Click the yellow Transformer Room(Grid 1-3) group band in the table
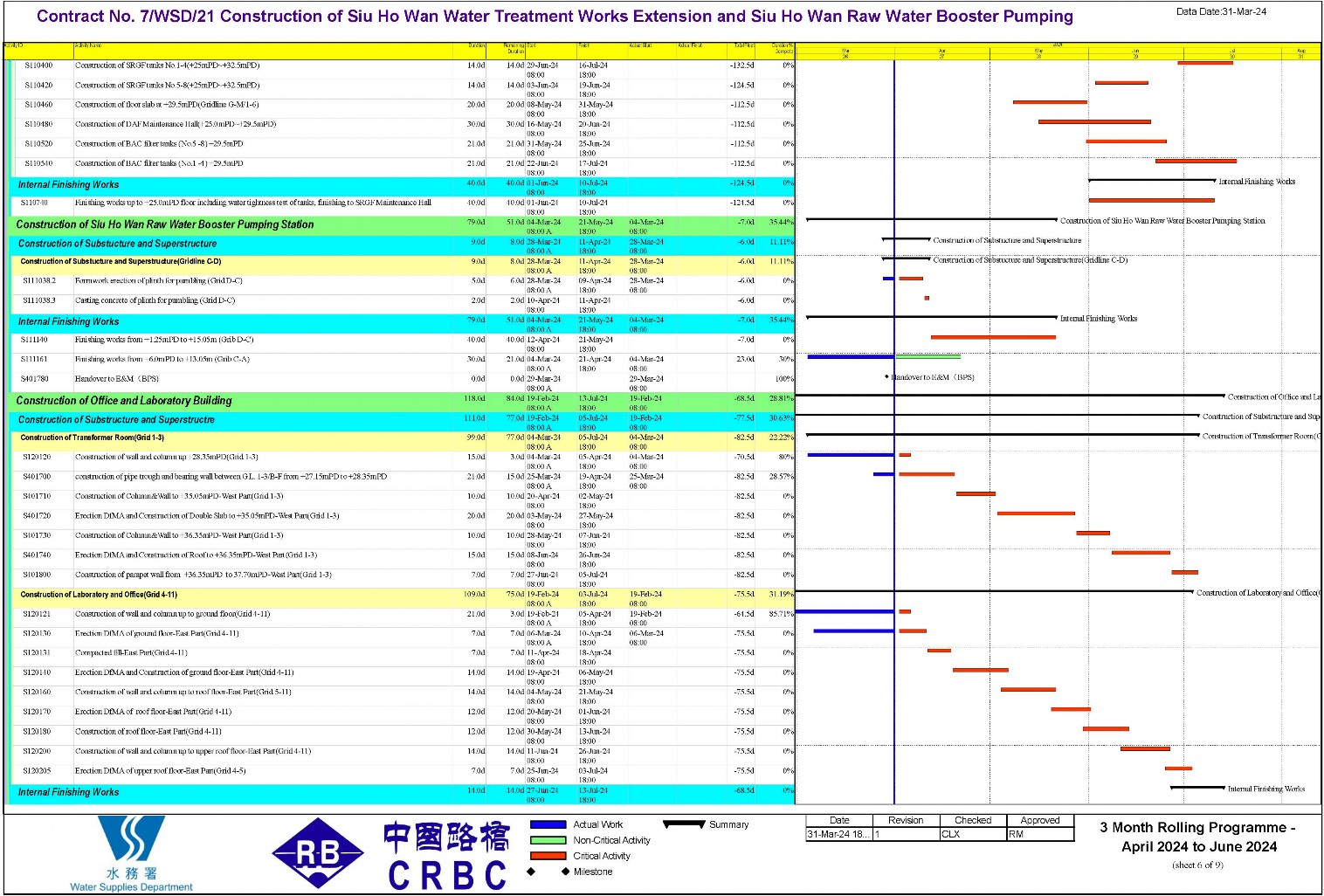The width and height of the screenshot is (1324, 896). [404, 439]
